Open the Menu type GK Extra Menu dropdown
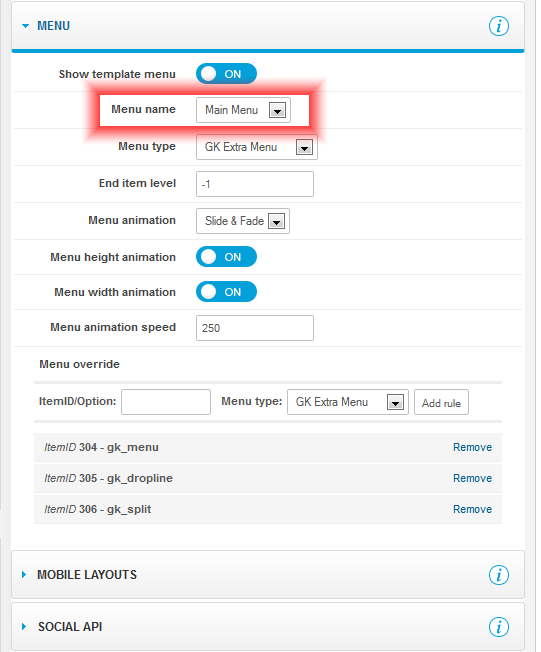Viewport: 541px width, 652px height. (257, 147)
